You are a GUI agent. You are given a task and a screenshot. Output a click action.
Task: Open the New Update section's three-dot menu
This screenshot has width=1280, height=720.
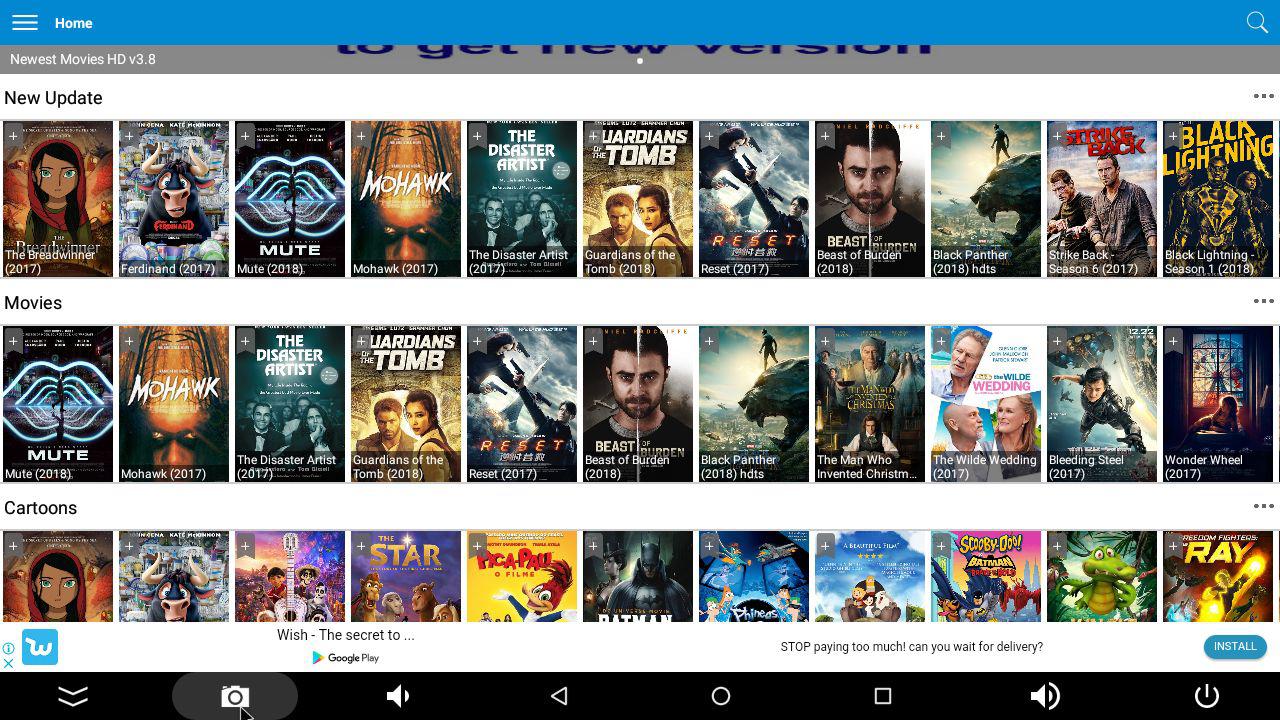[1263, 97]
